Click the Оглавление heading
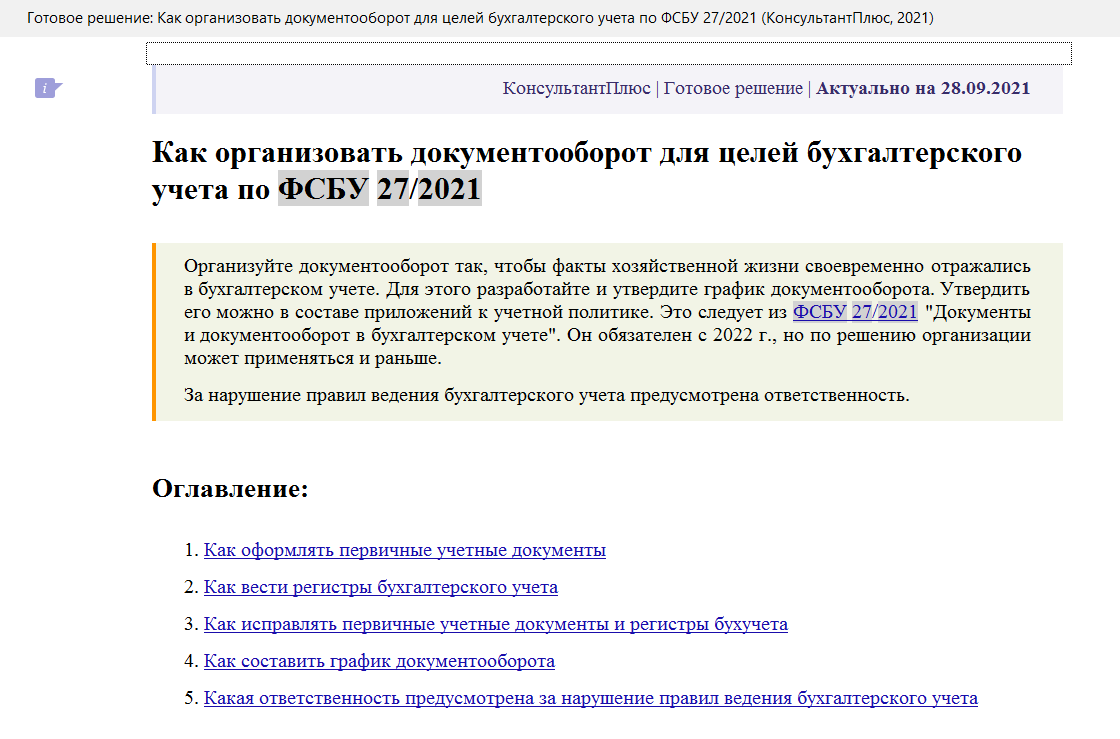This screenshot has height=739, width=1120. pos(230,488)
